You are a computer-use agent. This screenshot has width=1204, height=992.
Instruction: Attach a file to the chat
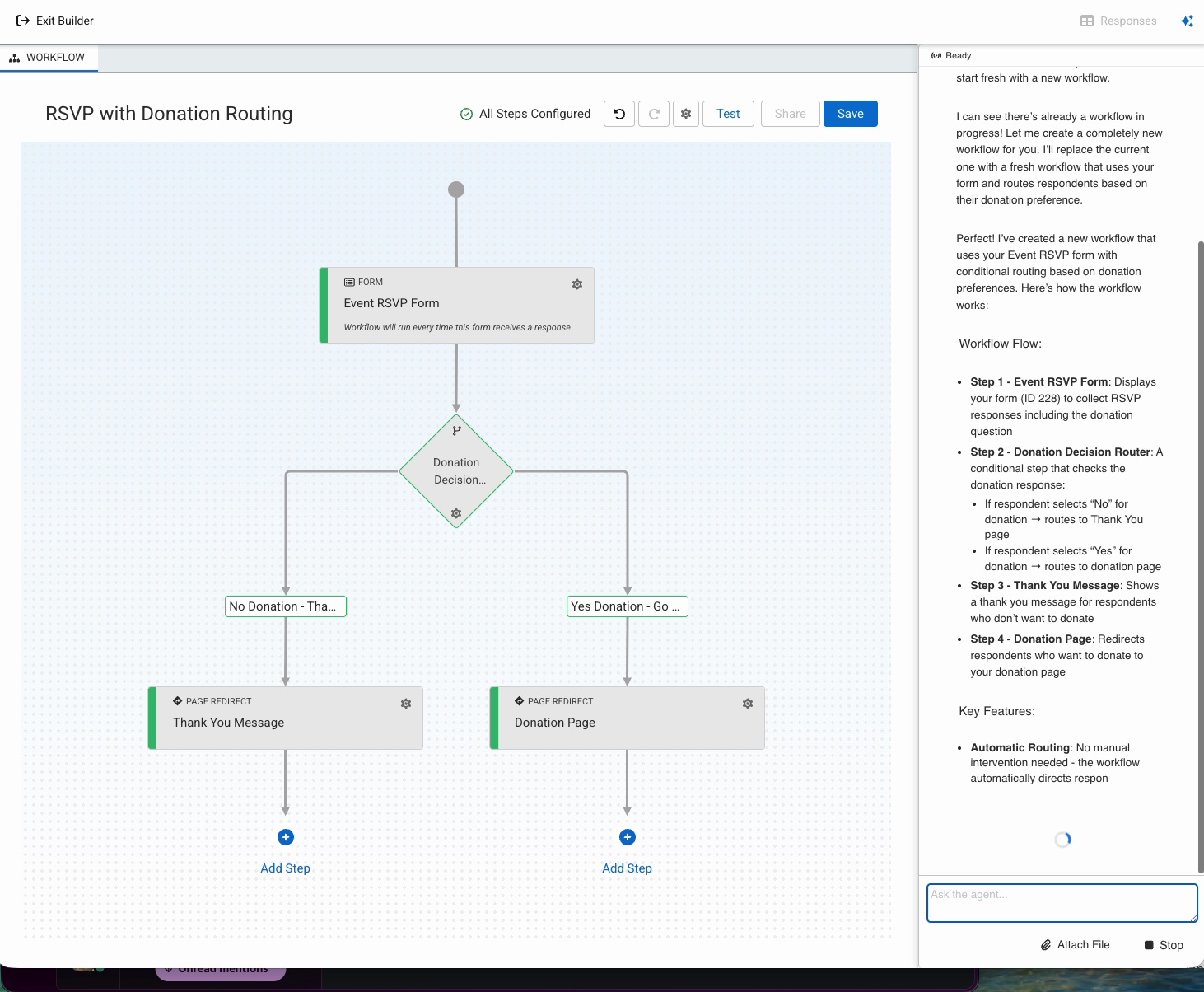[1075, 945]
